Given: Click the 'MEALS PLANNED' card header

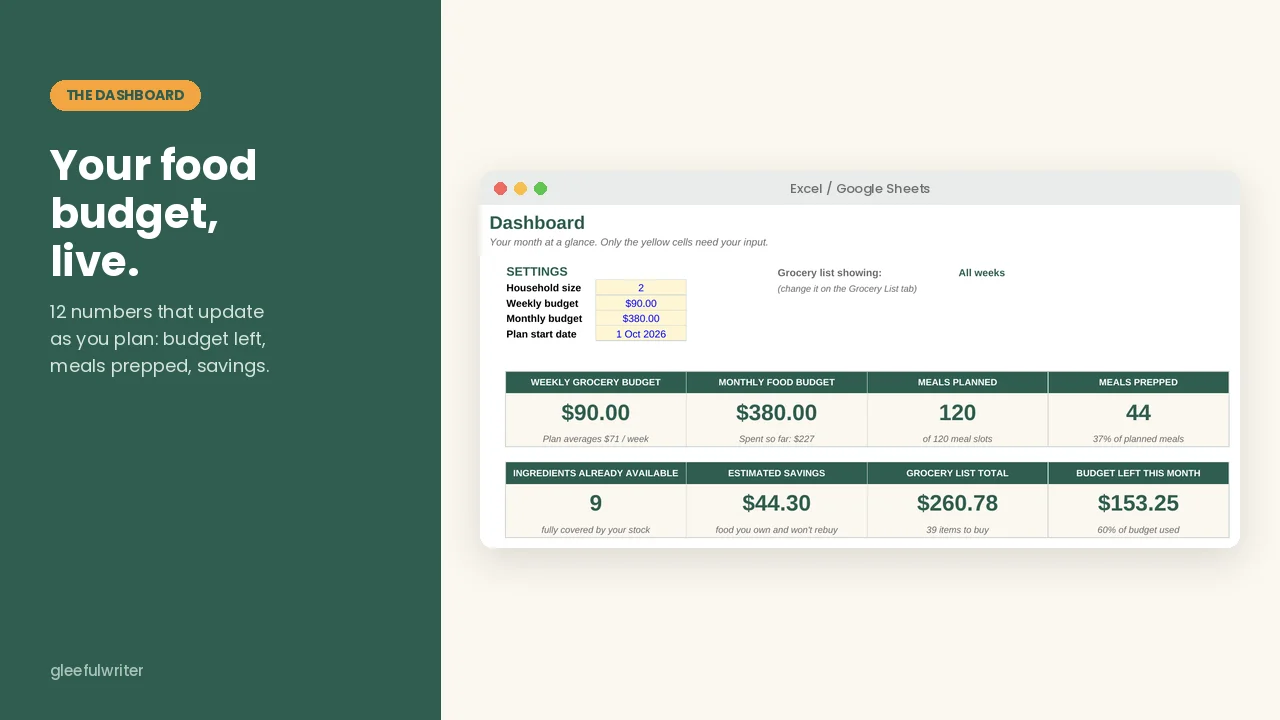Looking at the screenshot, I should (x=958, y=382).
